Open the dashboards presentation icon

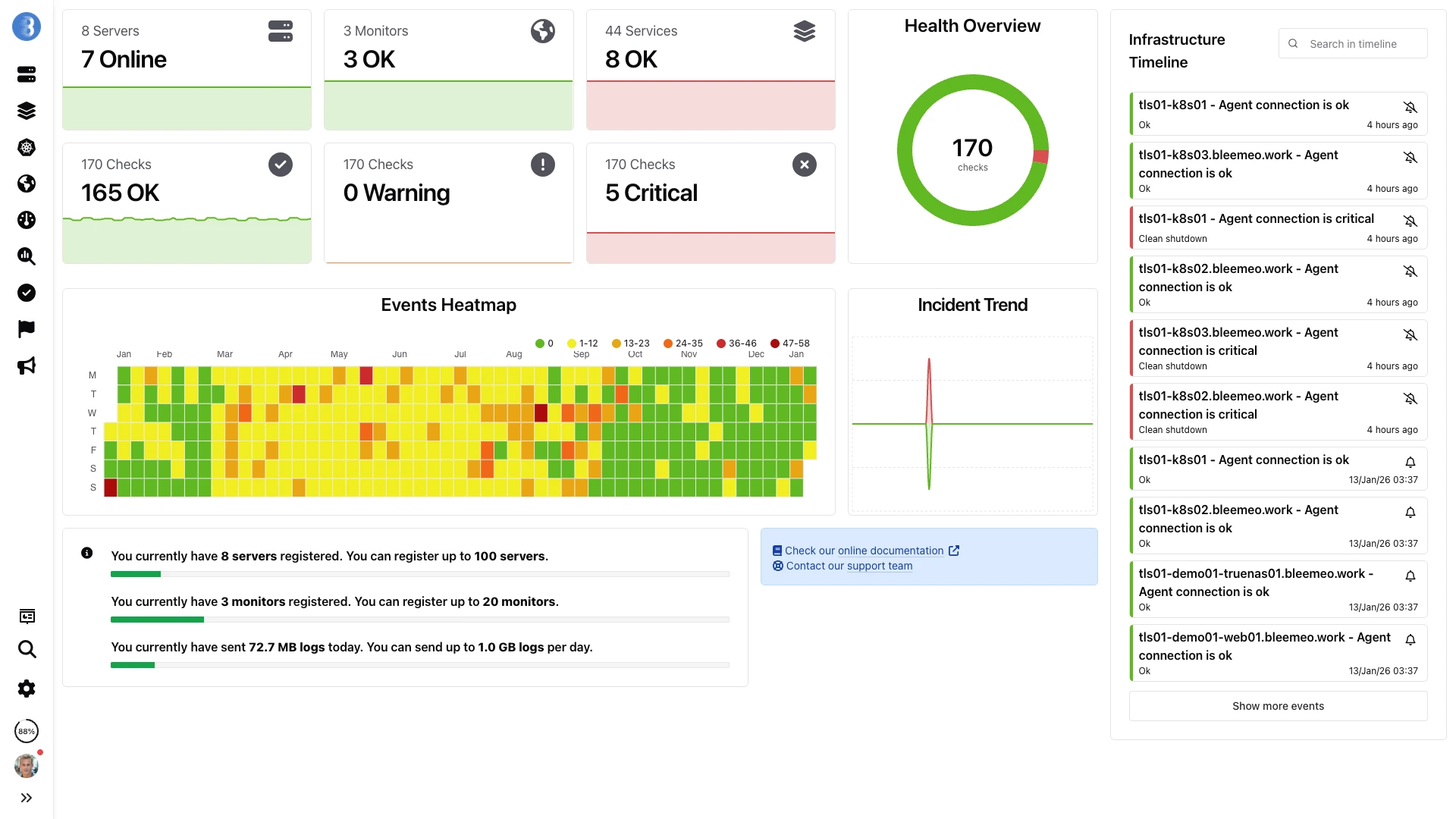[27, 616]
